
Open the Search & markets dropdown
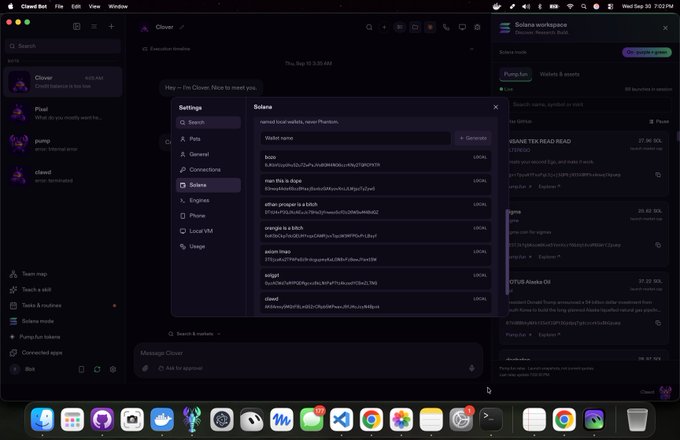pyautogui.click(x=195, y=334)
